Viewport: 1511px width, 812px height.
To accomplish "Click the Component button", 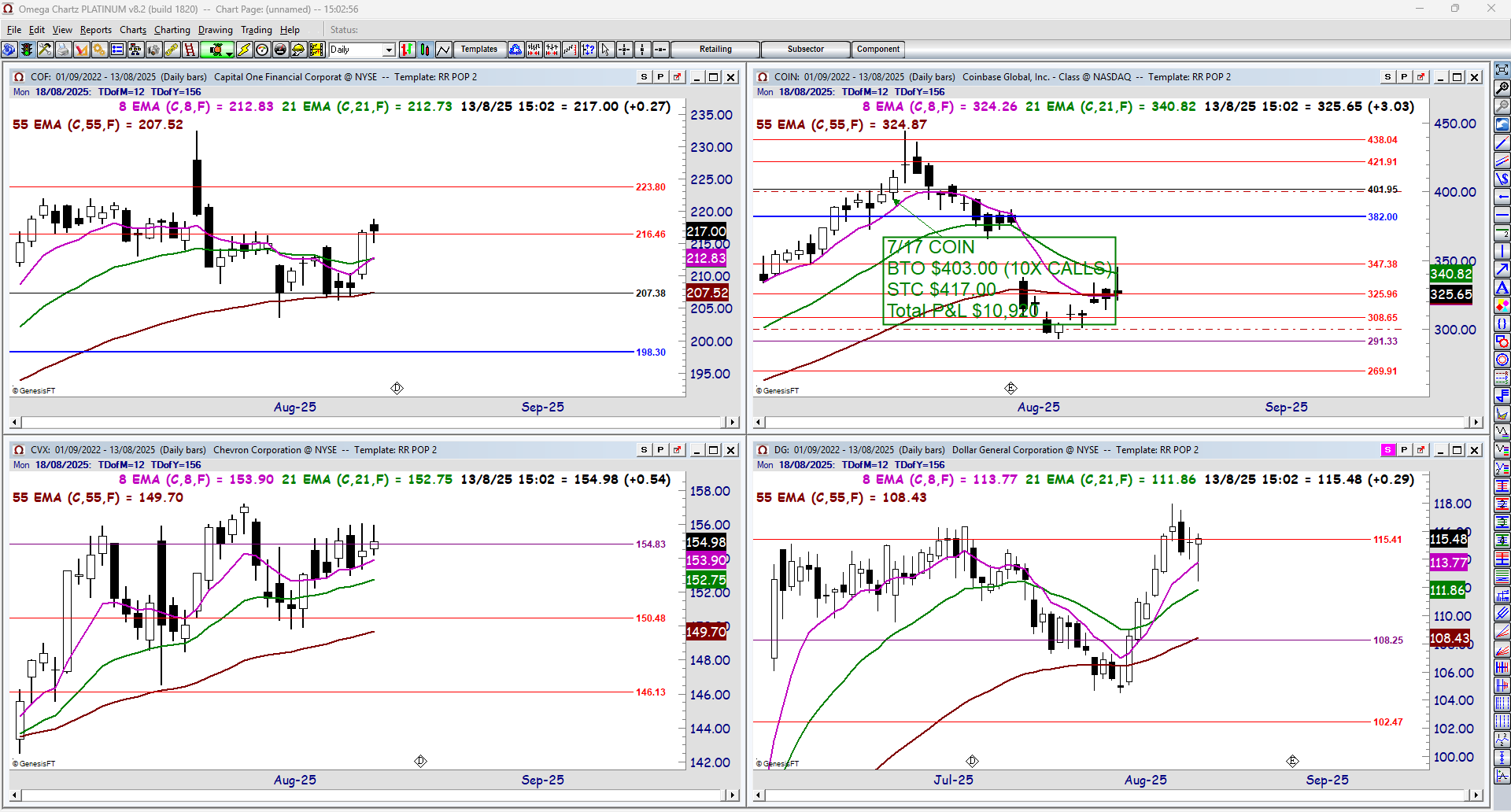I will pyautogui.click(x=878, y=50).
